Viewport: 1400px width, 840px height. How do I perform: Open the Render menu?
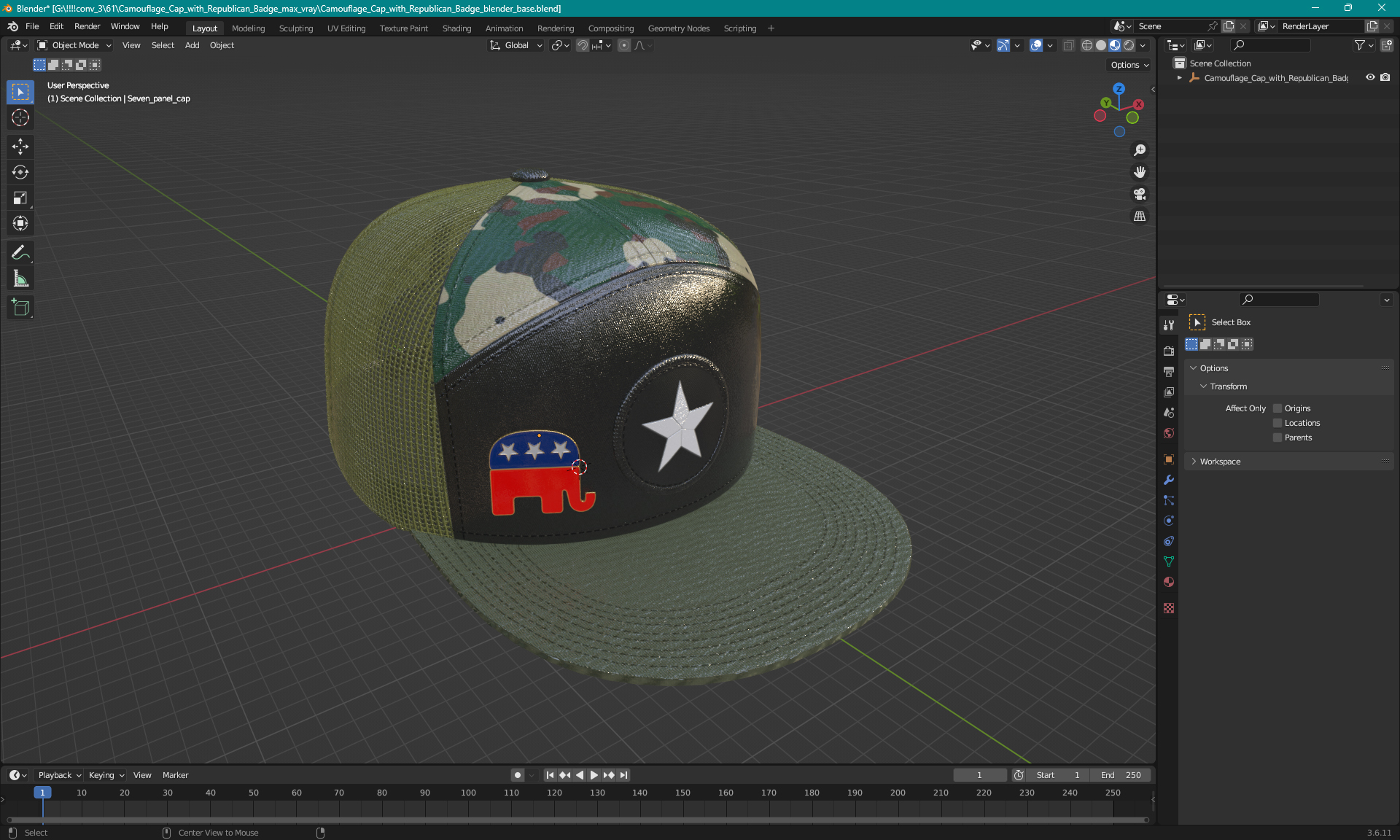pyautogui.click(x=87, y=26)
